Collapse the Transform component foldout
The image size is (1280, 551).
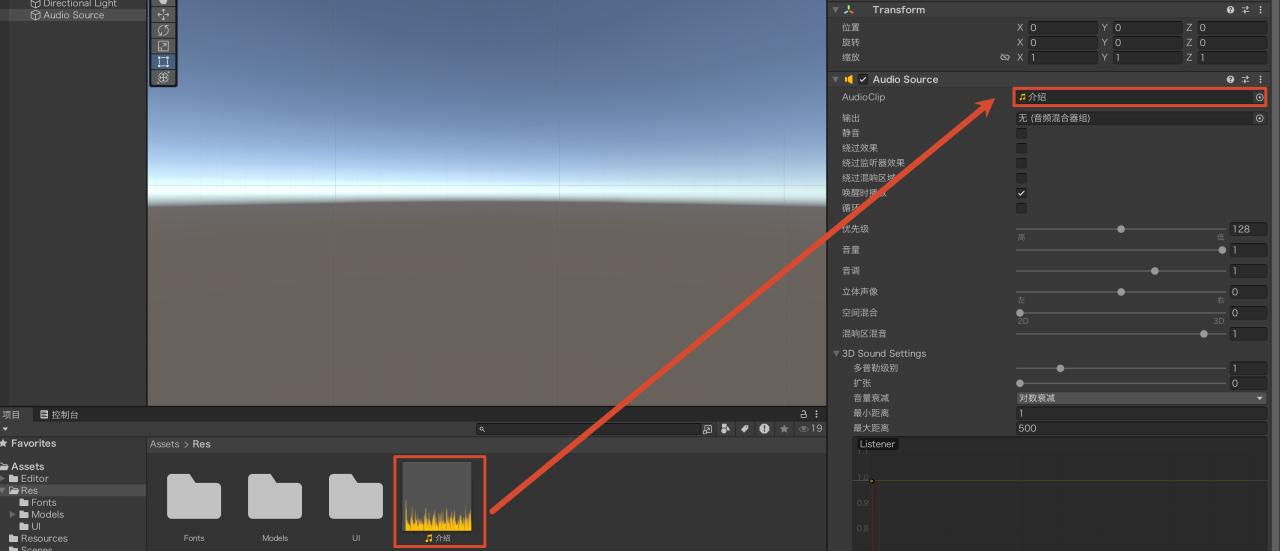pos(836,9)
